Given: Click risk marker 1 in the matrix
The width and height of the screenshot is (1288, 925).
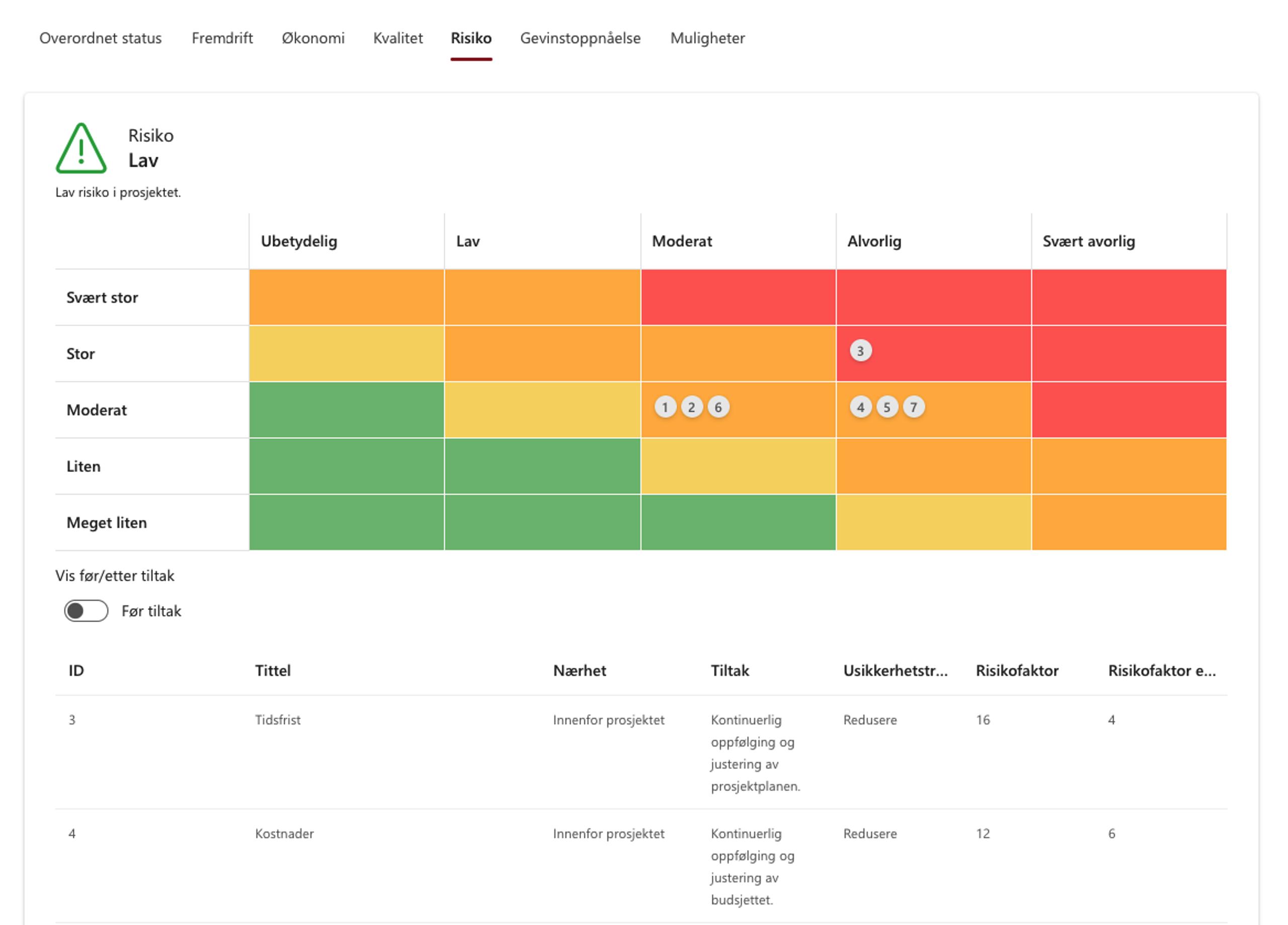Looking at the screenshot, I should (x=665, y=407).
